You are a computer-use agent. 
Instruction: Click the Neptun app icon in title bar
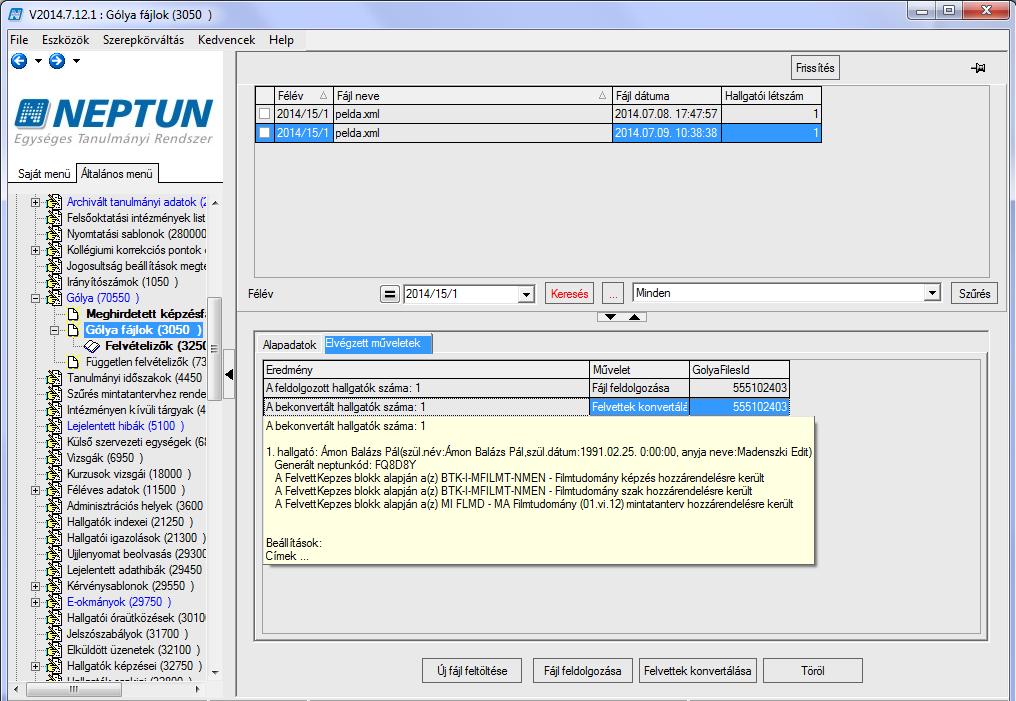pos(15,13)
